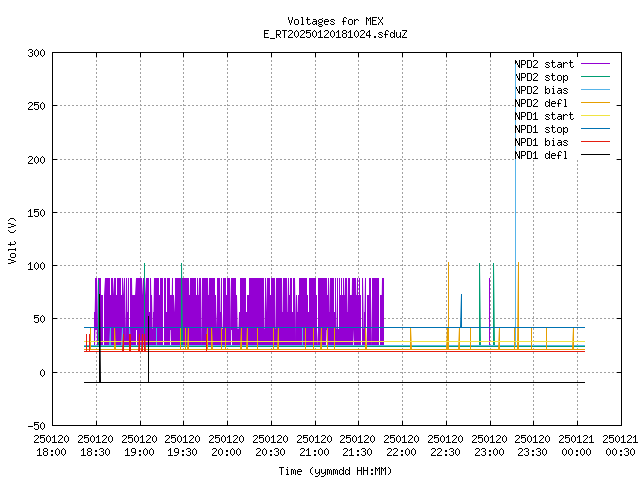Screen dimensions: 640x480
Task: Click the y-axis tick value 0
Action: pyautogui.click(x=42, y=373)
